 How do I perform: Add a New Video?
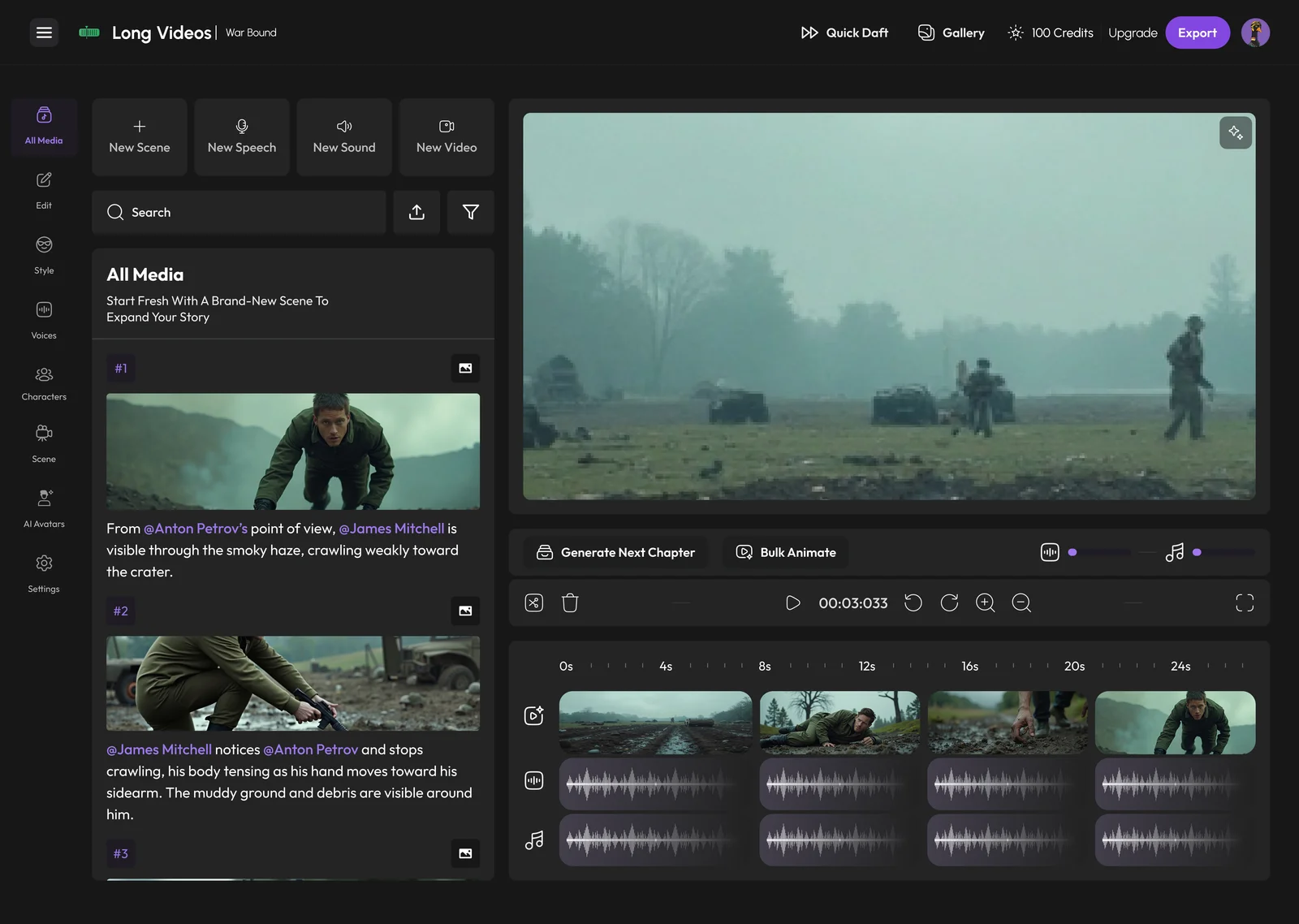click(x=447, y=137)
